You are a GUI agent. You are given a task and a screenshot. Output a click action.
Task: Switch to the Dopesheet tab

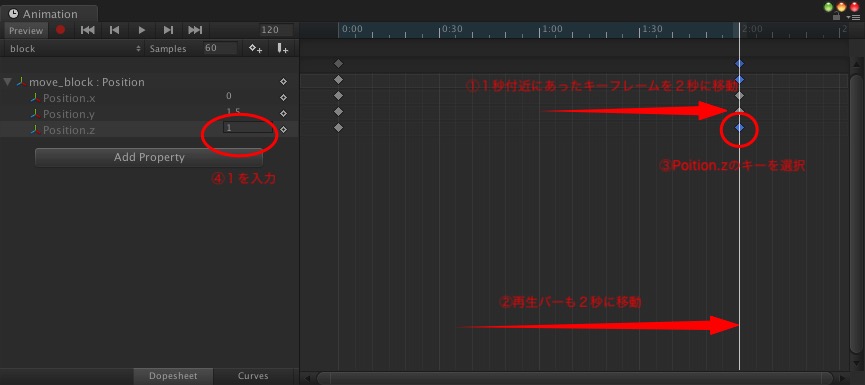click(173, 376)
